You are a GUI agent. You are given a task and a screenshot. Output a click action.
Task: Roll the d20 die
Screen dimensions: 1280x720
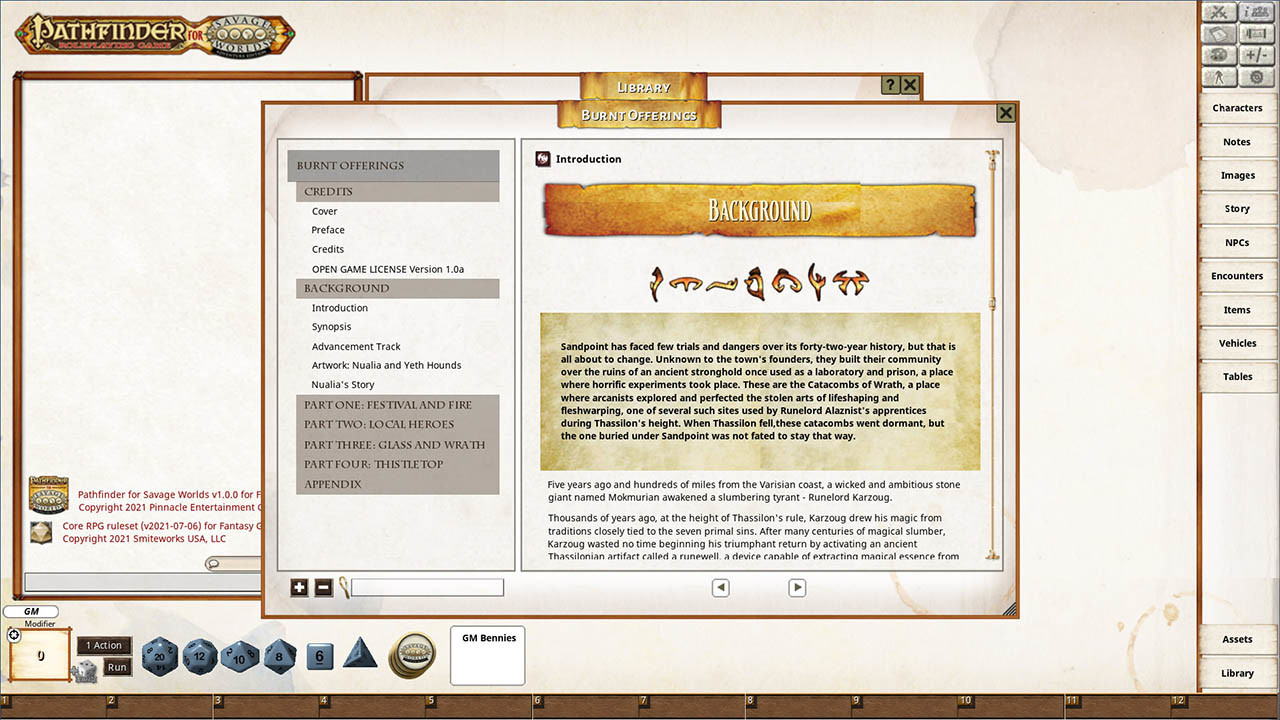[160, 657]
